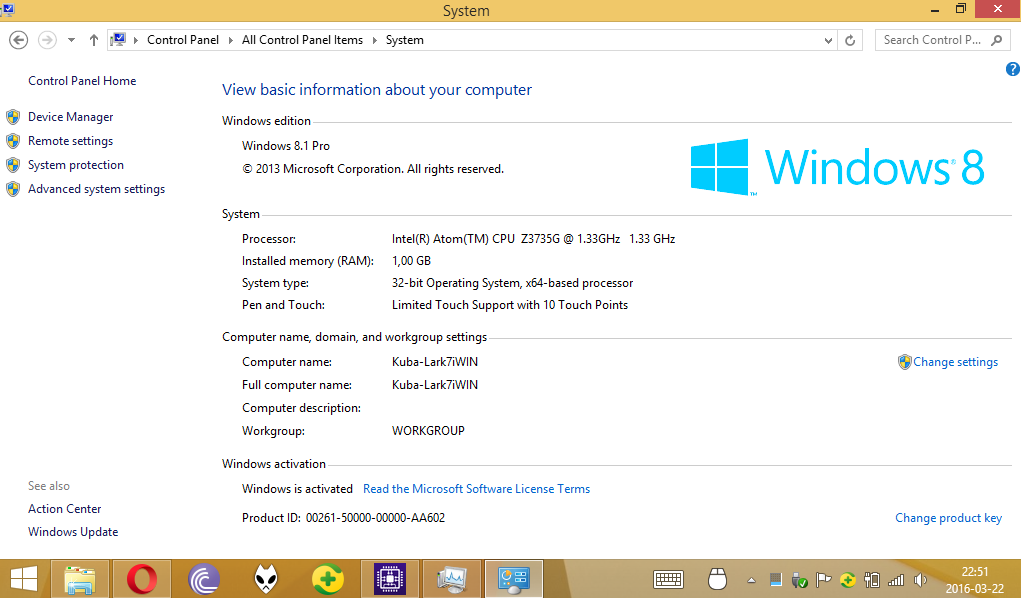The width and height of the screenshot is (1021, 598).
Task: Go up one level with Up arrow
Action: click(x=94, y=40)
